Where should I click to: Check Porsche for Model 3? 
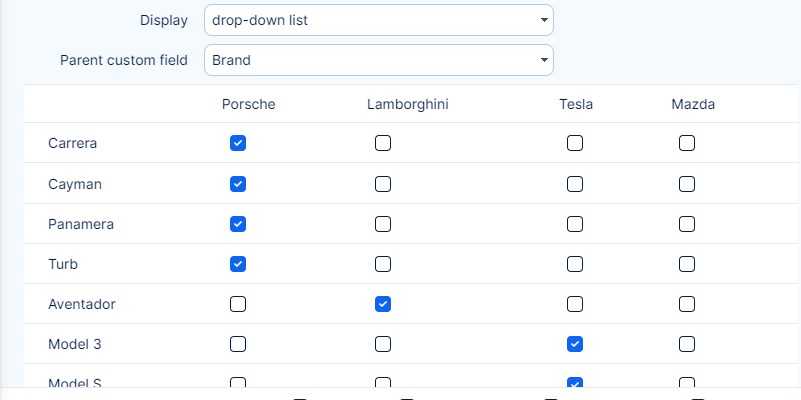pos(238,344)
